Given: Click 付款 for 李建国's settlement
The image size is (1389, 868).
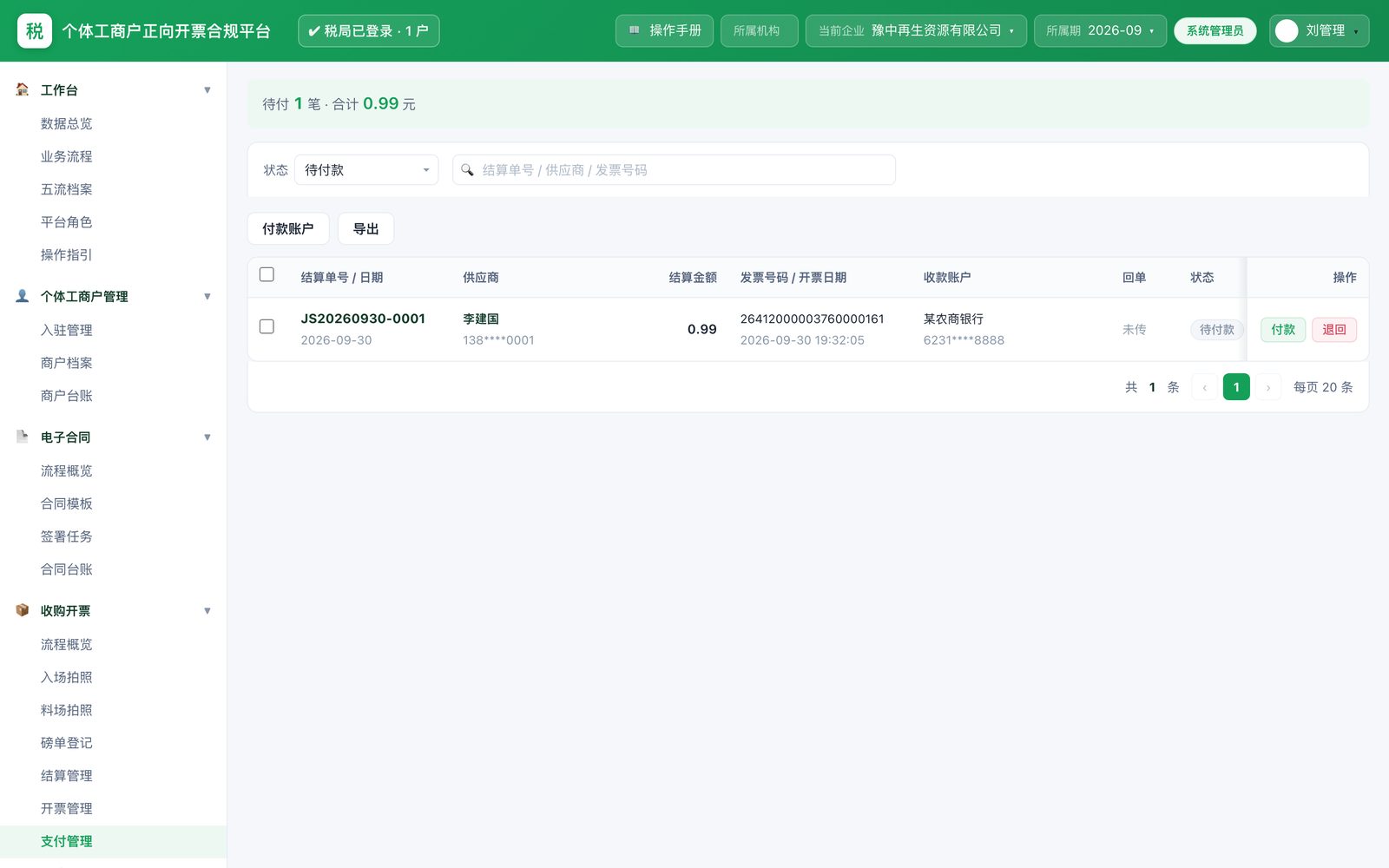Looking at the screenshot, I should click(x=1283, y=330).
